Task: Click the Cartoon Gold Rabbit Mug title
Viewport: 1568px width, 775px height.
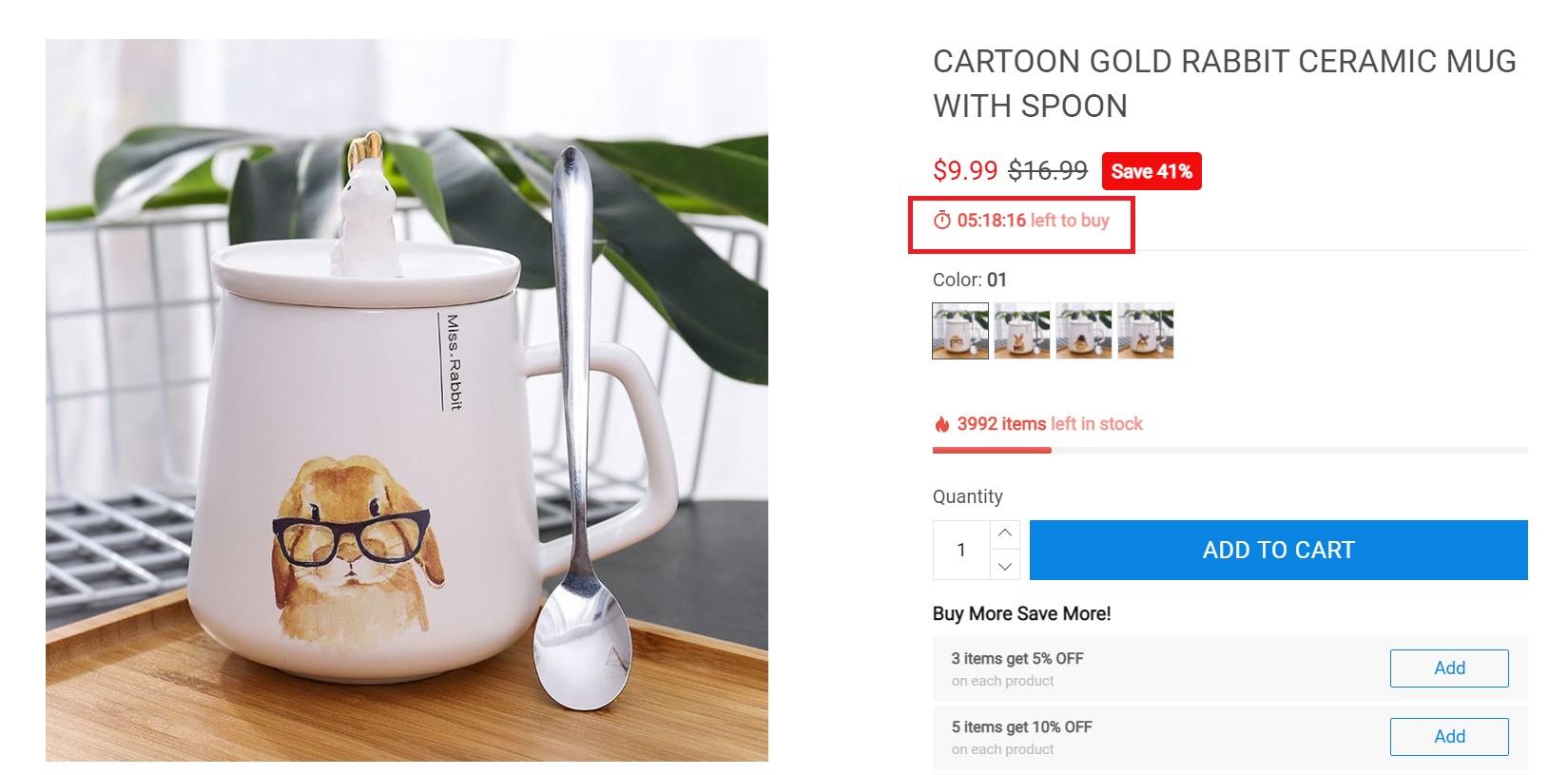Action: click(x=1224, y=84)
